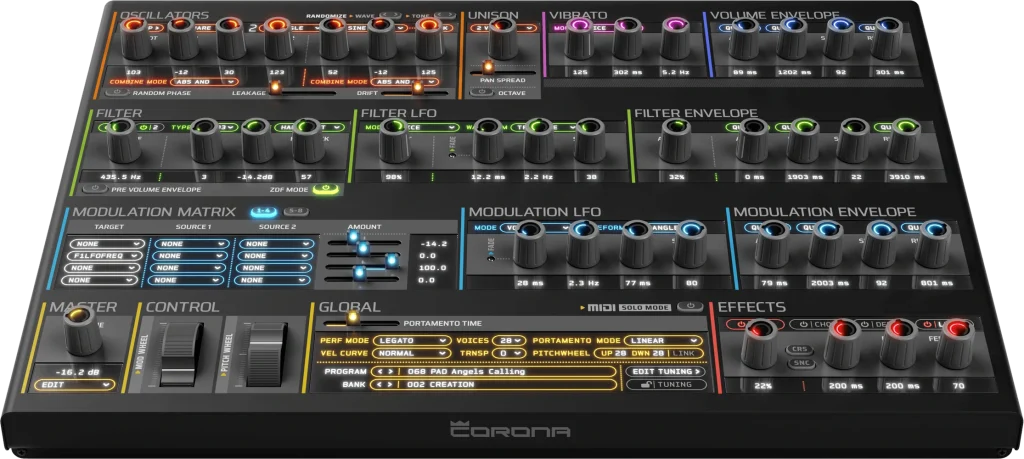Click the Portamento Time slider handle
1024x459 pixels.
(353, 318)
